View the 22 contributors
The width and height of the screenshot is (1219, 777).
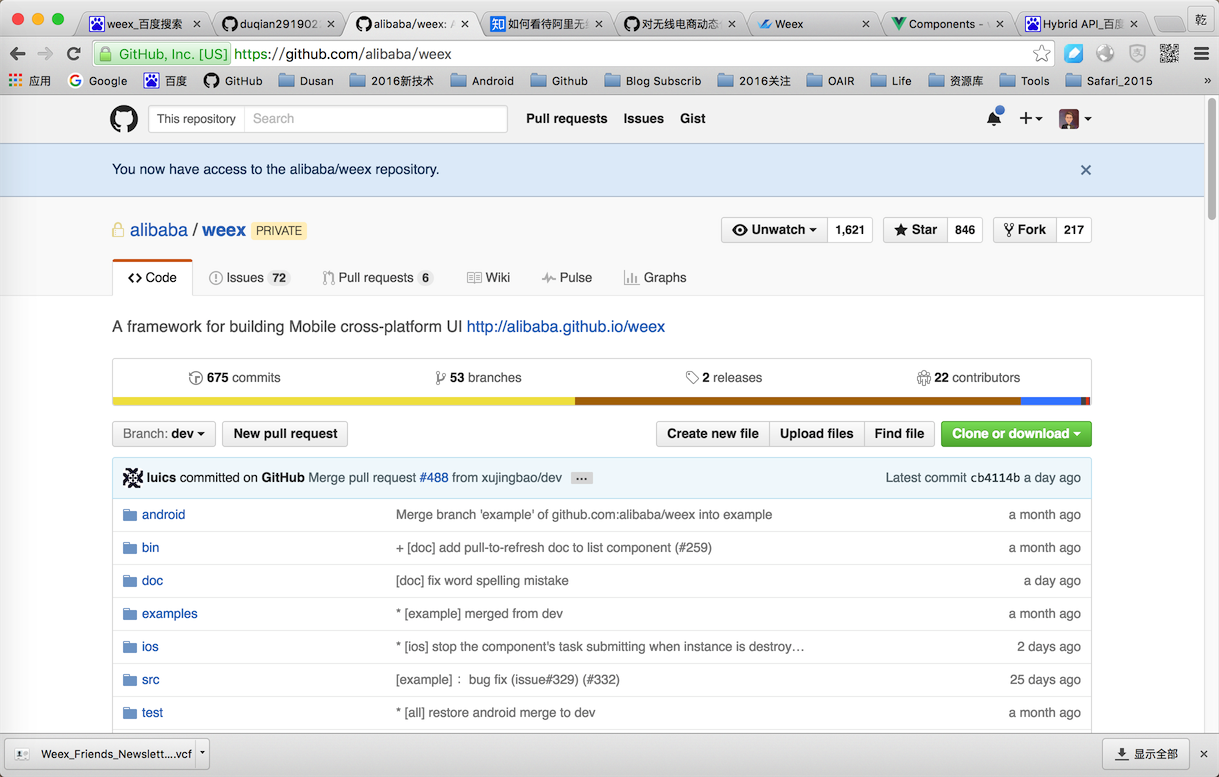(x=968, y=378)
